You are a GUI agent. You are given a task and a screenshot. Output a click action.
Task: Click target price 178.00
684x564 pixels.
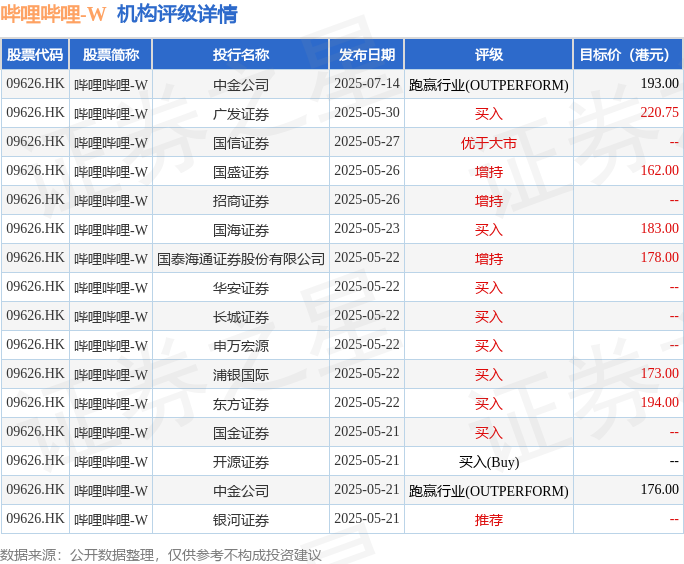tap(660, 257)
